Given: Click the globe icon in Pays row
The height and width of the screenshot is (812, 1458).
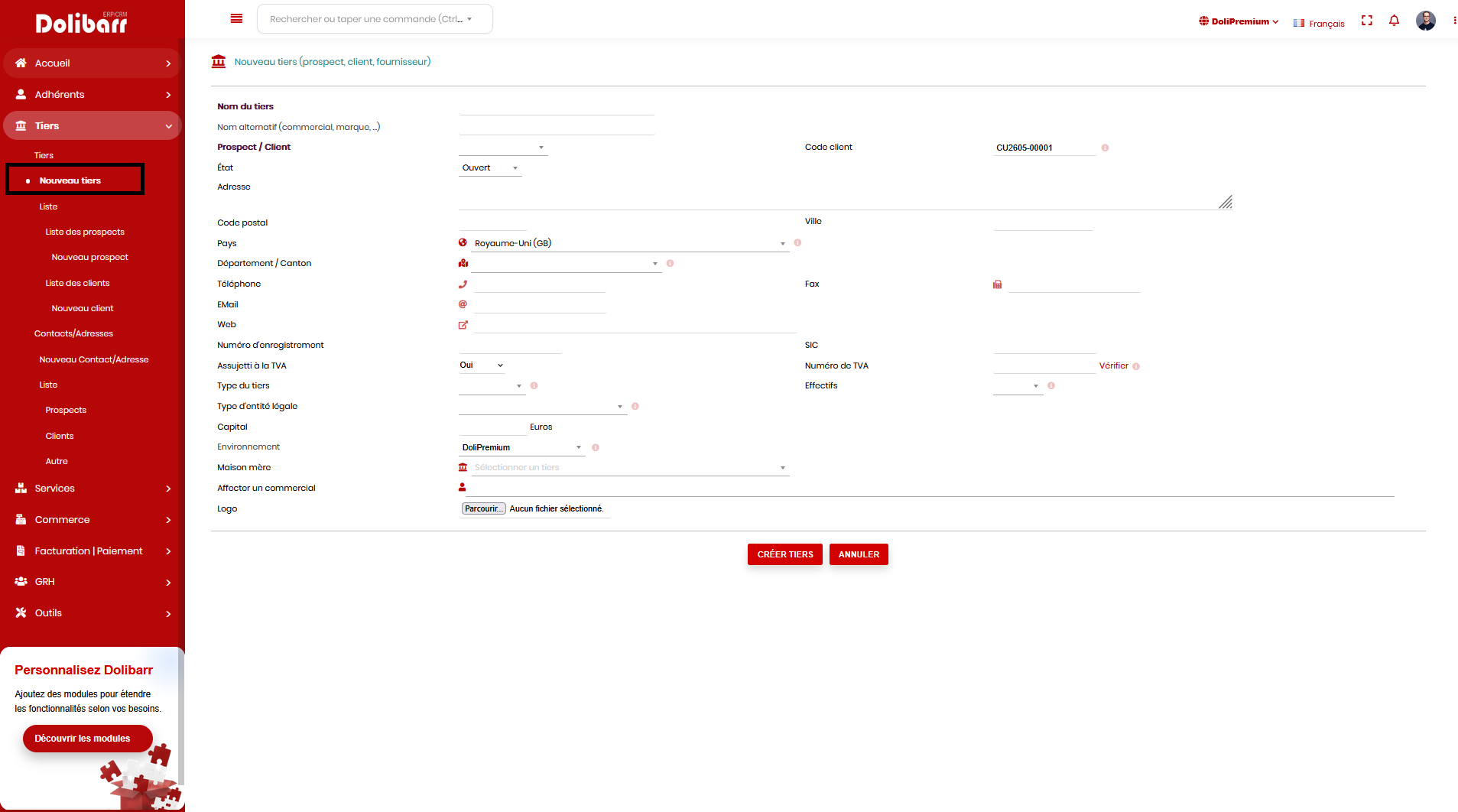Looking at the screenshot, I should coord(463,242).
